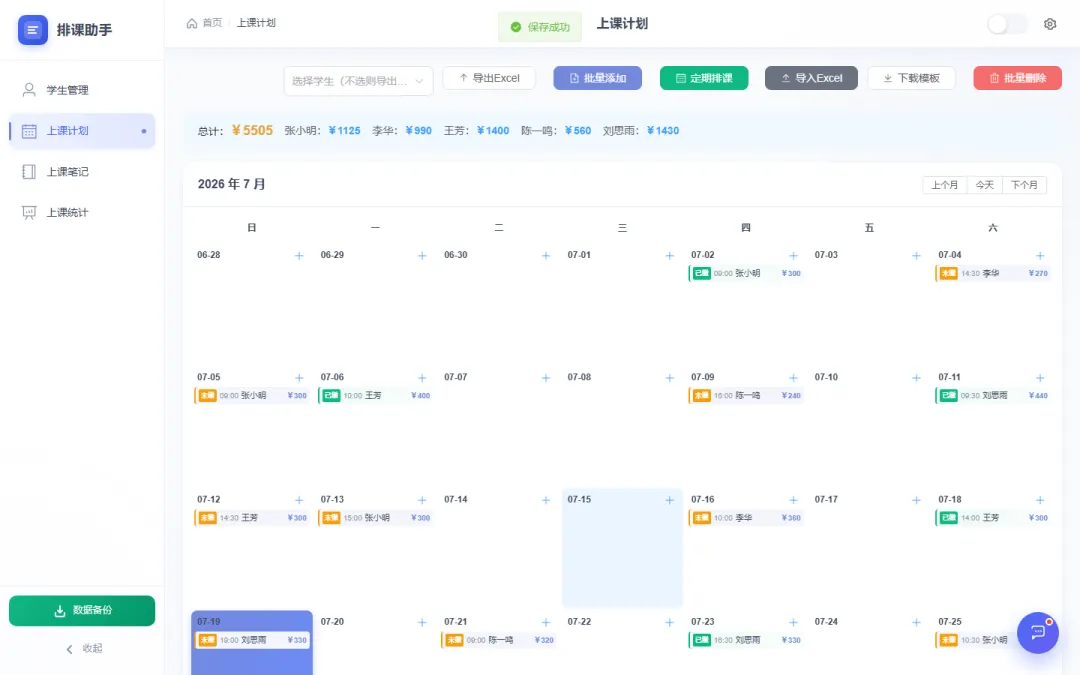
Task: Open 07-12 王芳 14:30 lesson
Action: click(x=251, y=518)
